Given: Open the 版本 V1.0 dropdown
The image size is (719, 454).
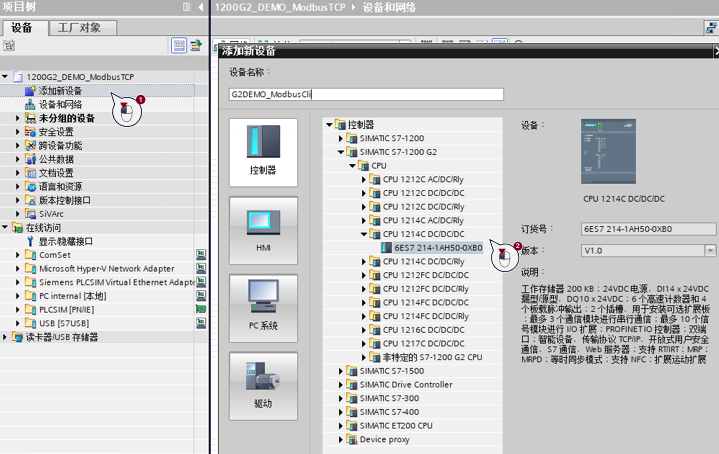Looking at the screenshot, I should point(710,251).
